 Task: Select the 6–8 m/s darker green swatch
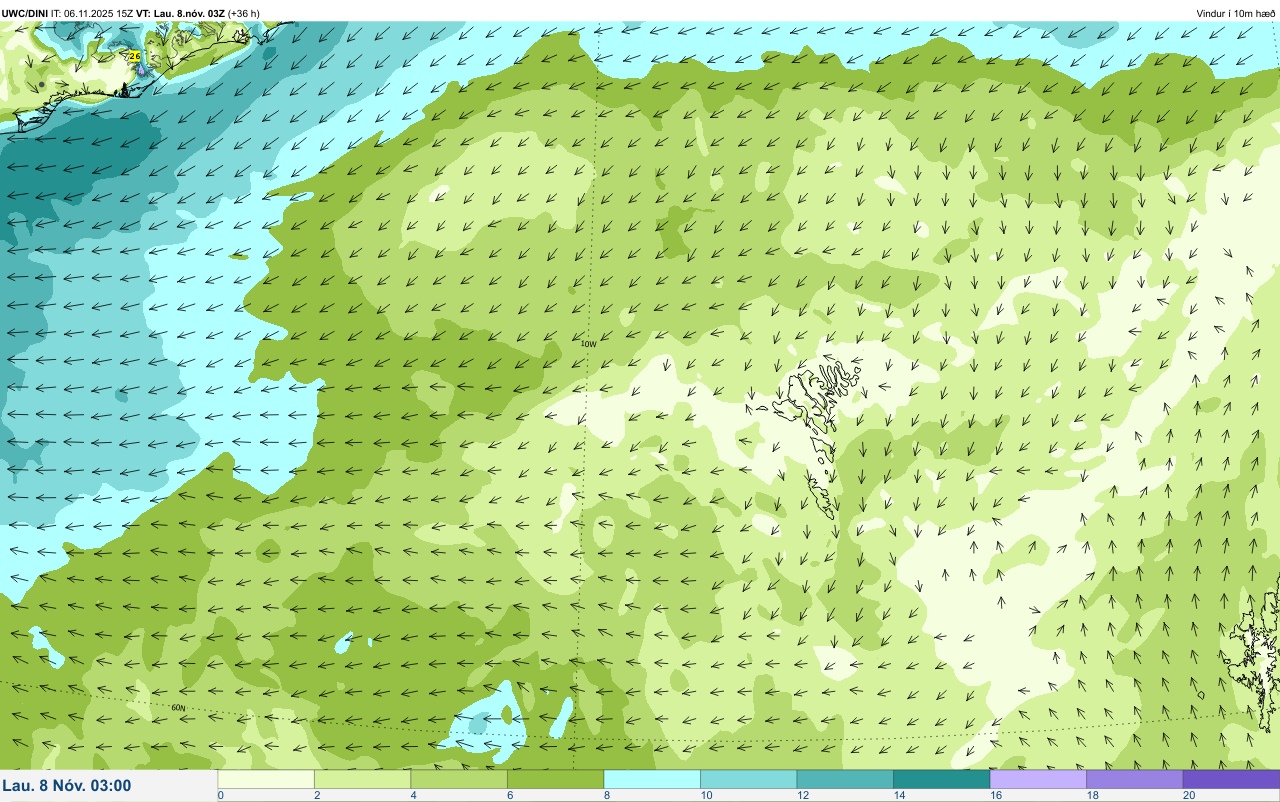click(555, 779)
